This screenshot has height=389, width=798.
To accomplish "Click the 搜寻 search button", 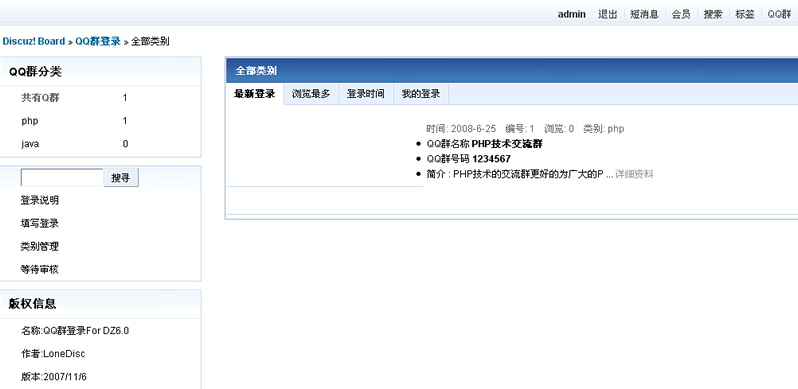I will click(121, 178).
